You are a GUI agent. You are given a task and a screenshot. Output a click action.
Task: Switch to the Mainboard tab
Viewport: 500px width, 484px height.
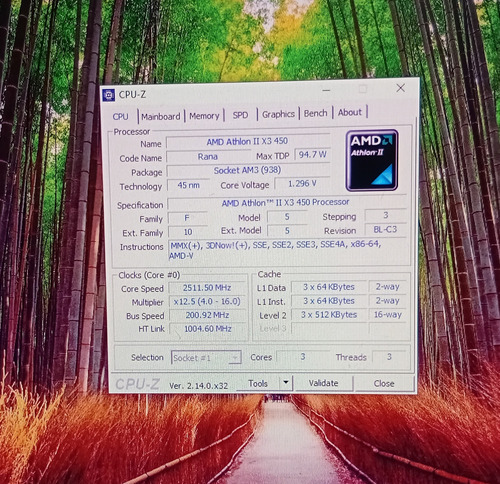pyautogui.click(x=161, y=117)
